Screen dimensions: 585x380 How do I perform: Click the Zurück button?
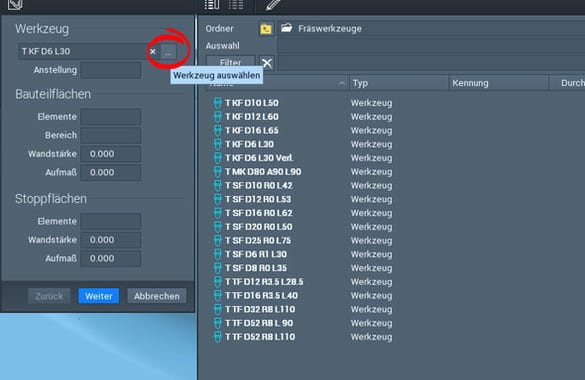[49, 296]
